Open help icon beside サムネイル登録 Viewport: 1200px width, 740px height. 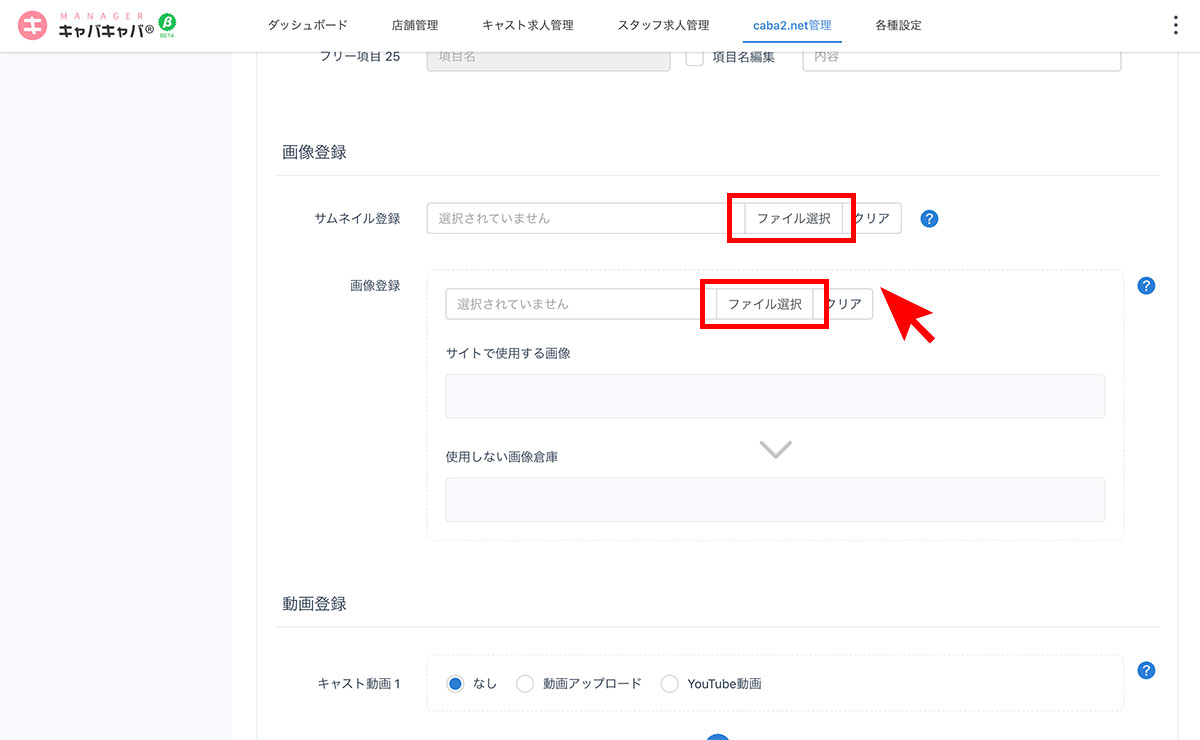pos(929,219)
